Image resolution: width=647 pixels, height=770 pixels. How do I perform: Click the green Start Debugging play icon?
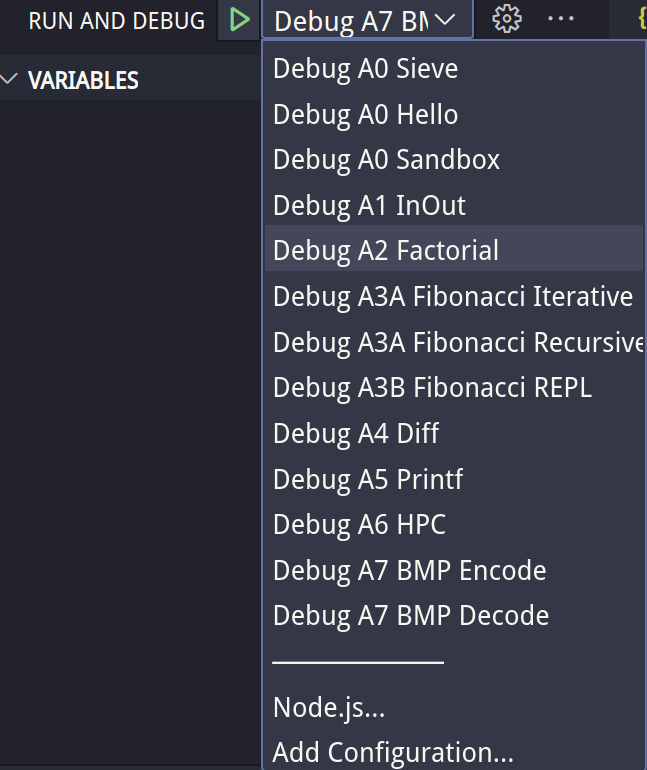239,20
